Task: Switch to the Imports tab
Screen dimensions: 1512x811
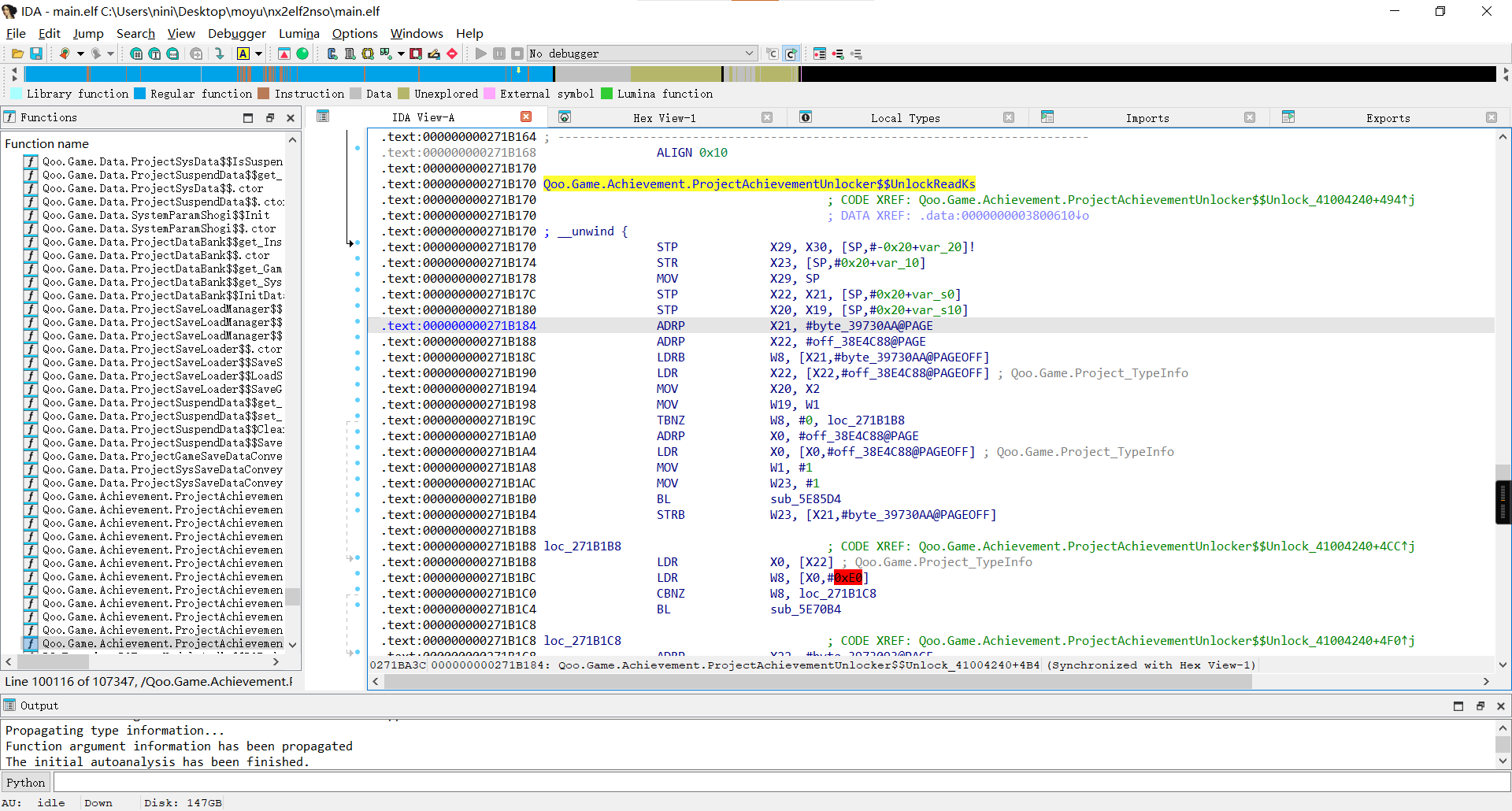Action: (x=1147, y=118)
